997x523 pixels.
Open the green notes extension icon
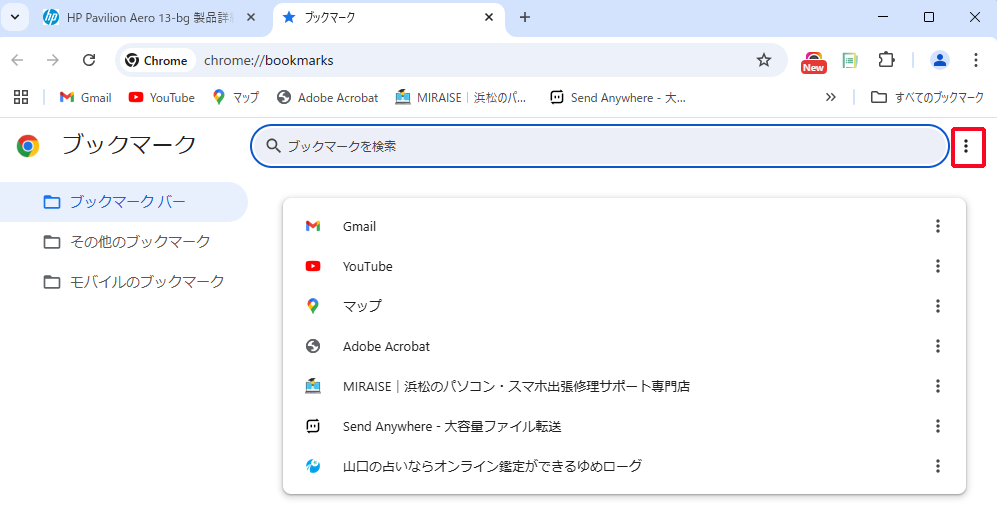[850, 60]
